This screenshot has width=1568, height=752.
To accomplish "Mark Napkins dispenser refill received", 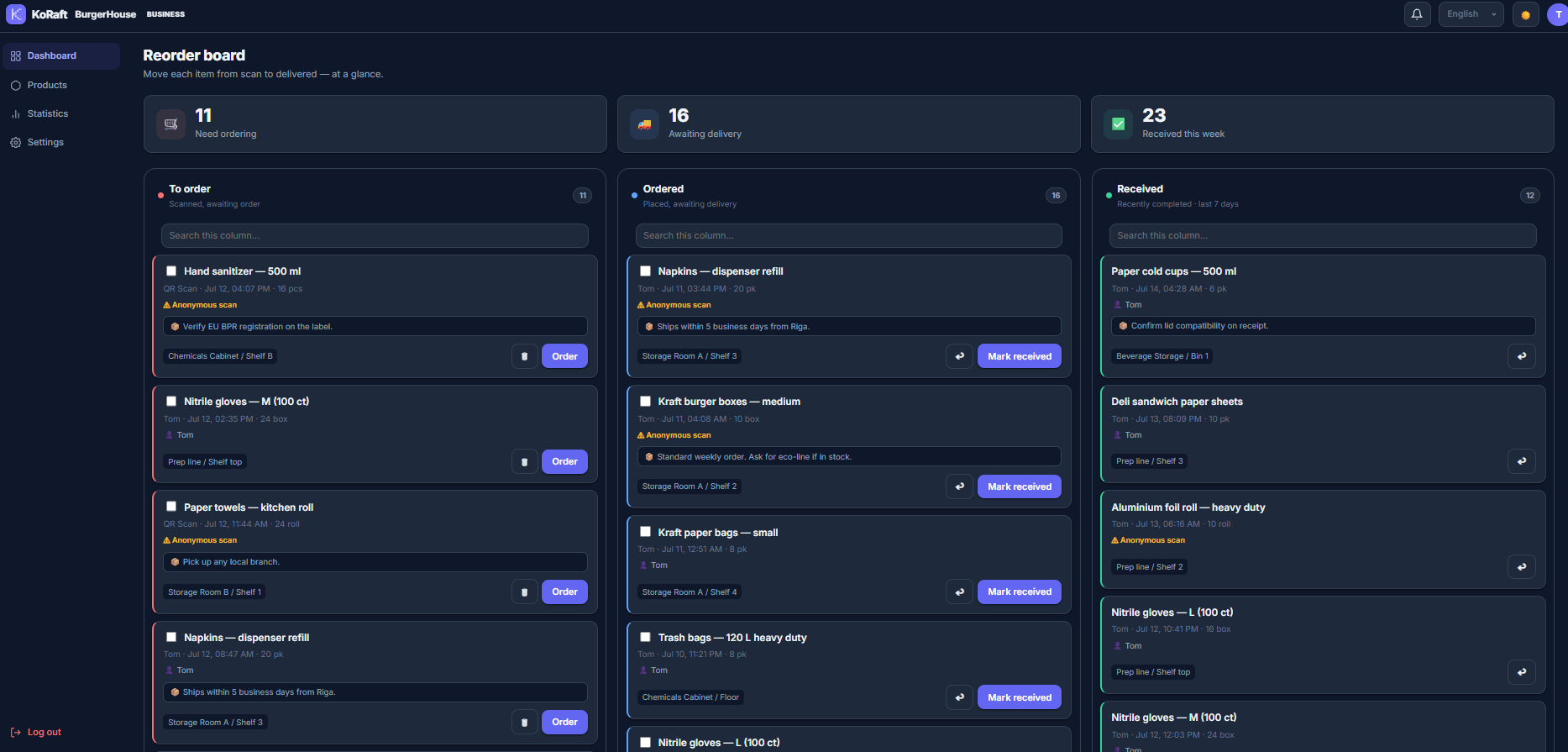I will (x=1020, y=356).
